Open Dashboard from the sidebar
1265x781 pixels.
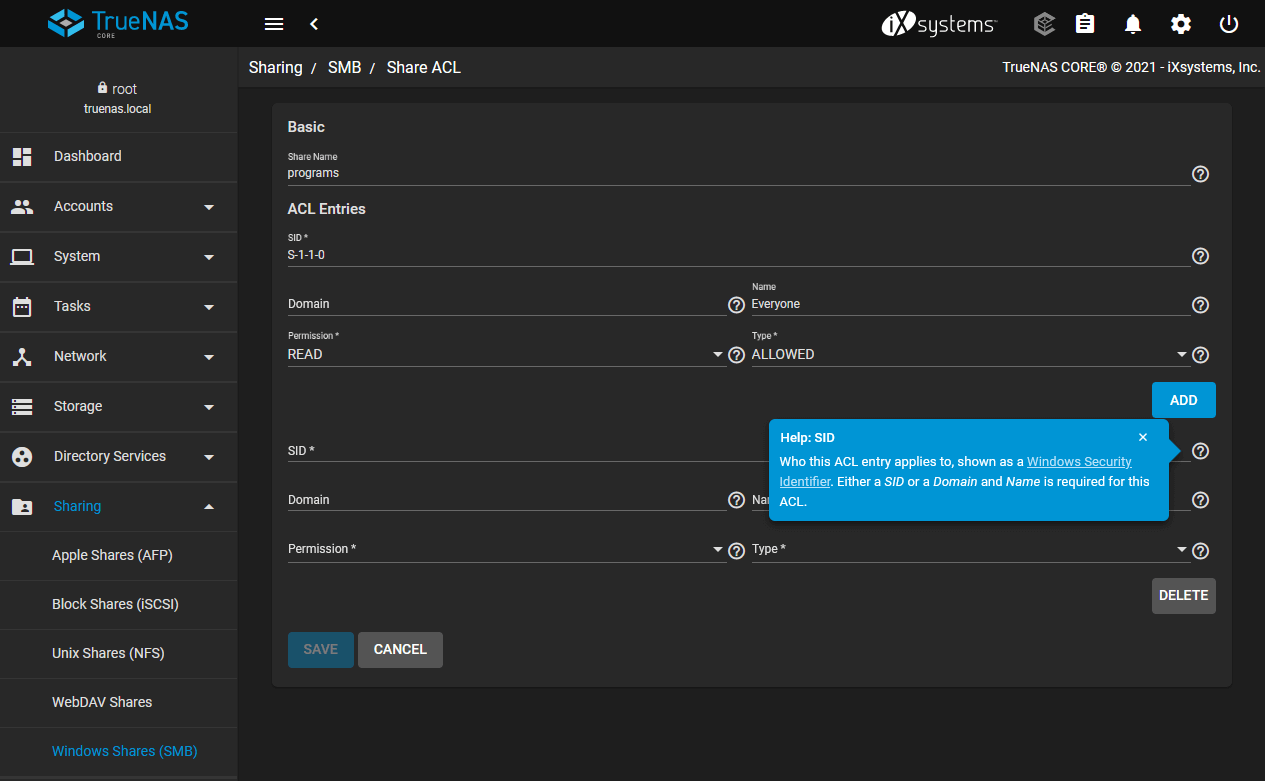pos(88,156)
